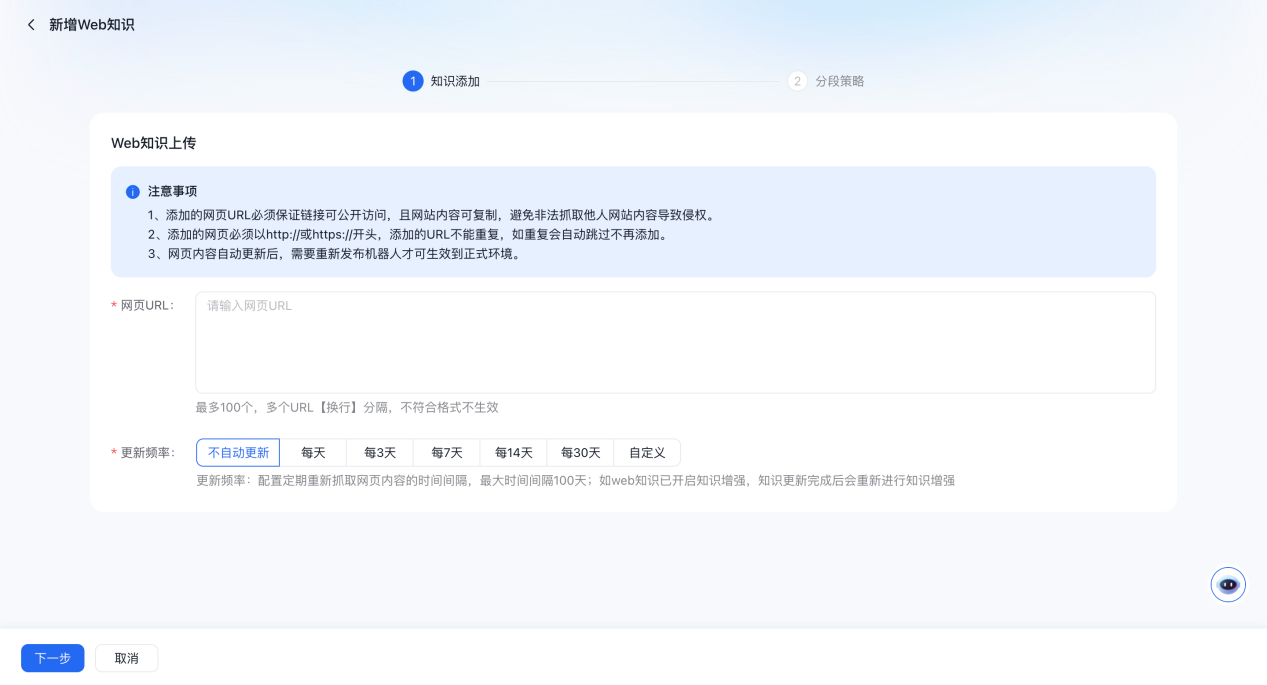Keep 不自动更新 as update frequency
This screenshot has width=1267, height=685.
(237, 452)
